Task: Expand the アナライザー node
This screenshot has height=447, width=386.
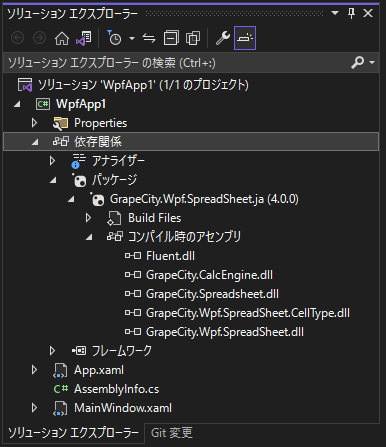Action: (52, 161)
